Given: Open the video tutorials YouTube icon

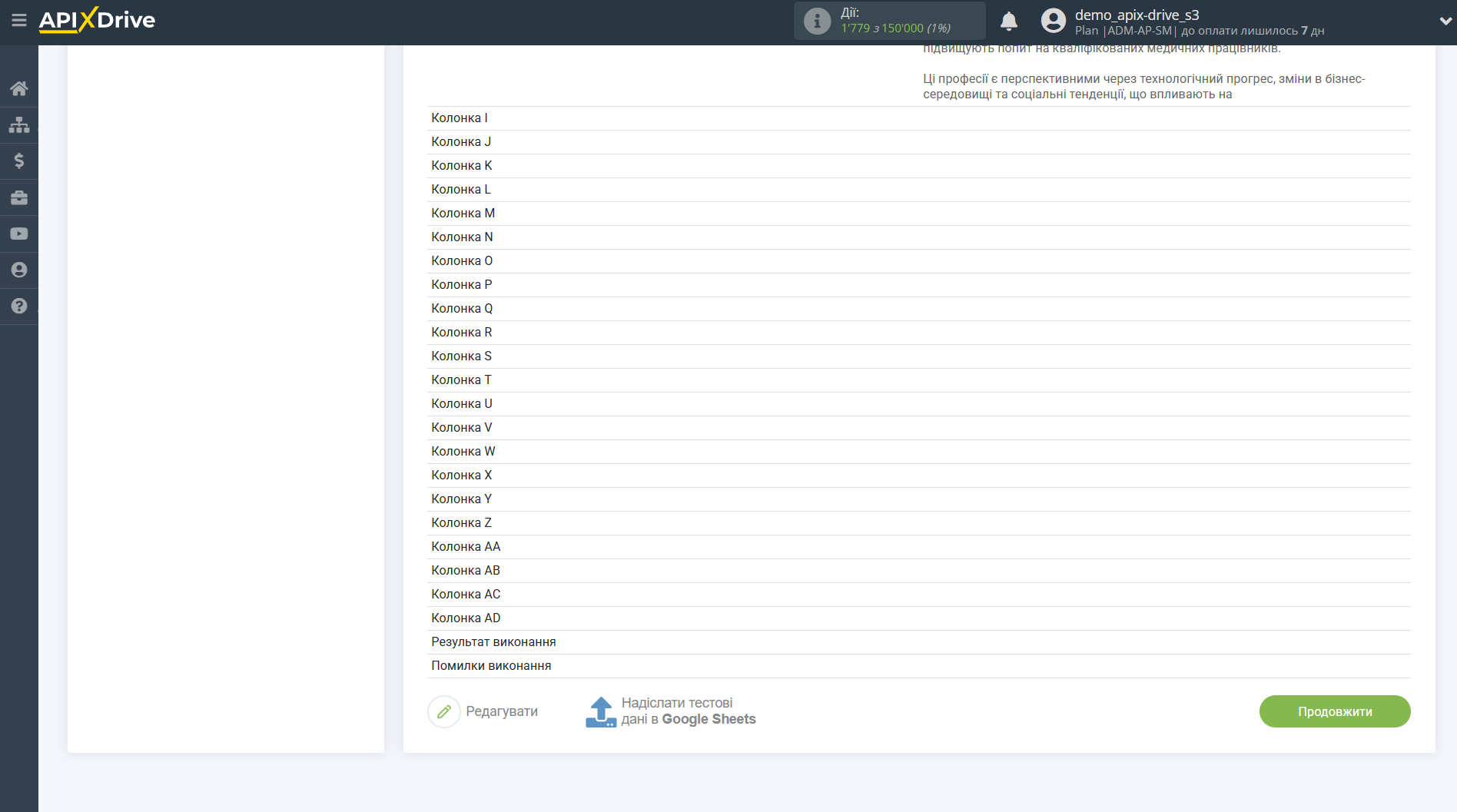Looking at the screenshot, I should point(19,234).
